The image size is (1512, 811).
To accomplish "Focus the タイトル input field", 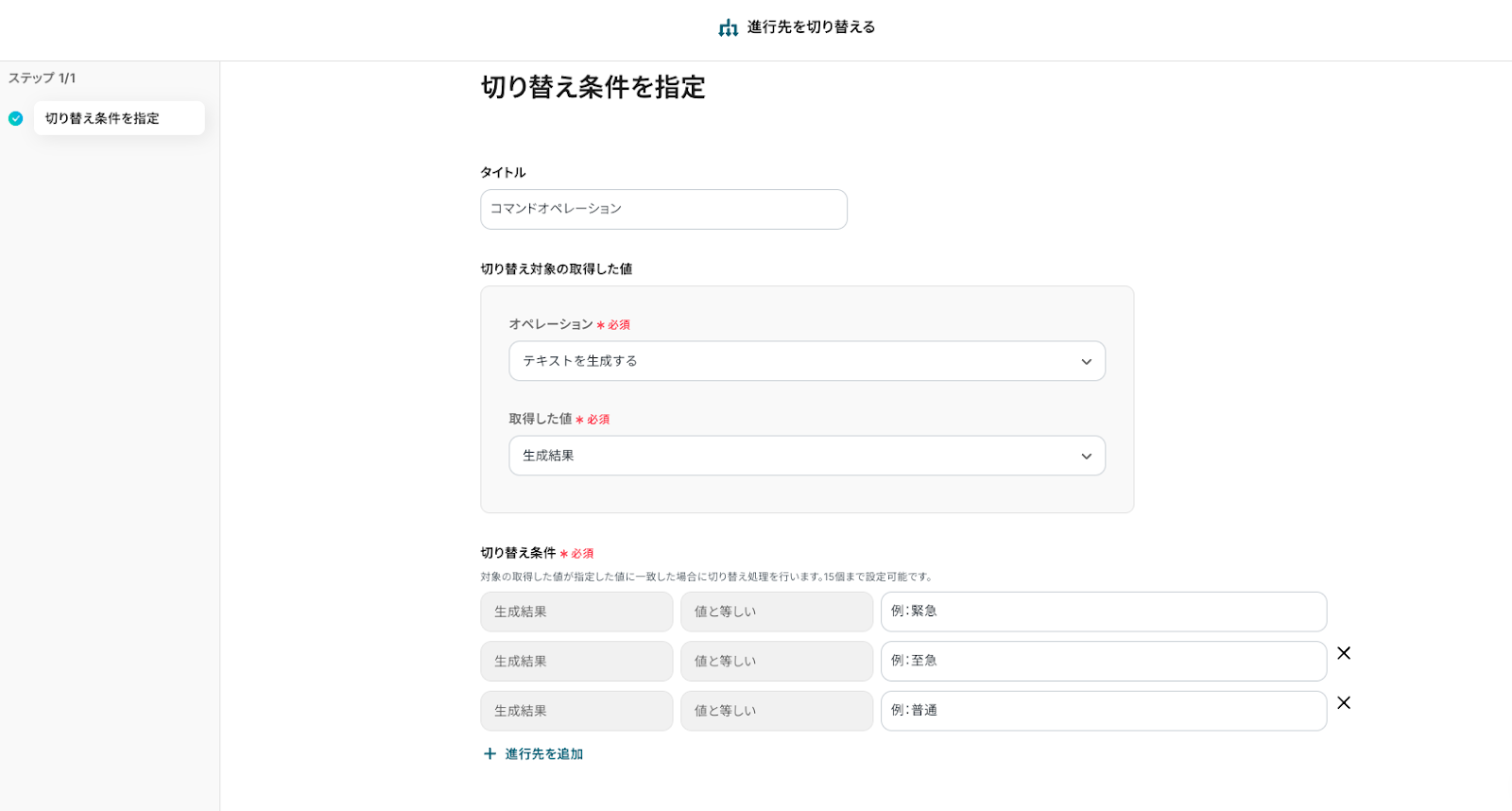I will pyautogui.click(x=663, y=209).
